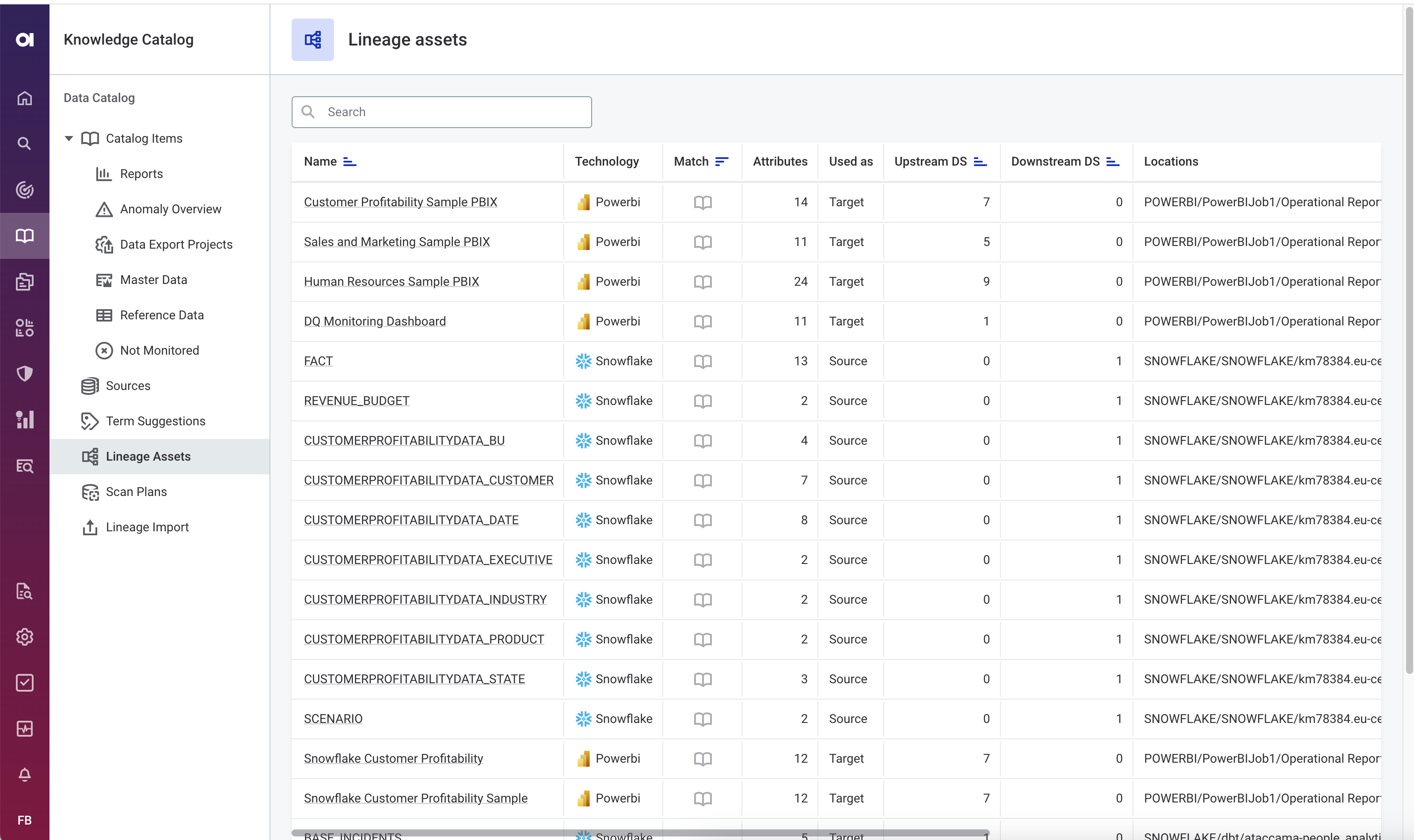Open the FB user avatar menu
The height and width of the screenshot is (840, 1414).
coord(24,820)
